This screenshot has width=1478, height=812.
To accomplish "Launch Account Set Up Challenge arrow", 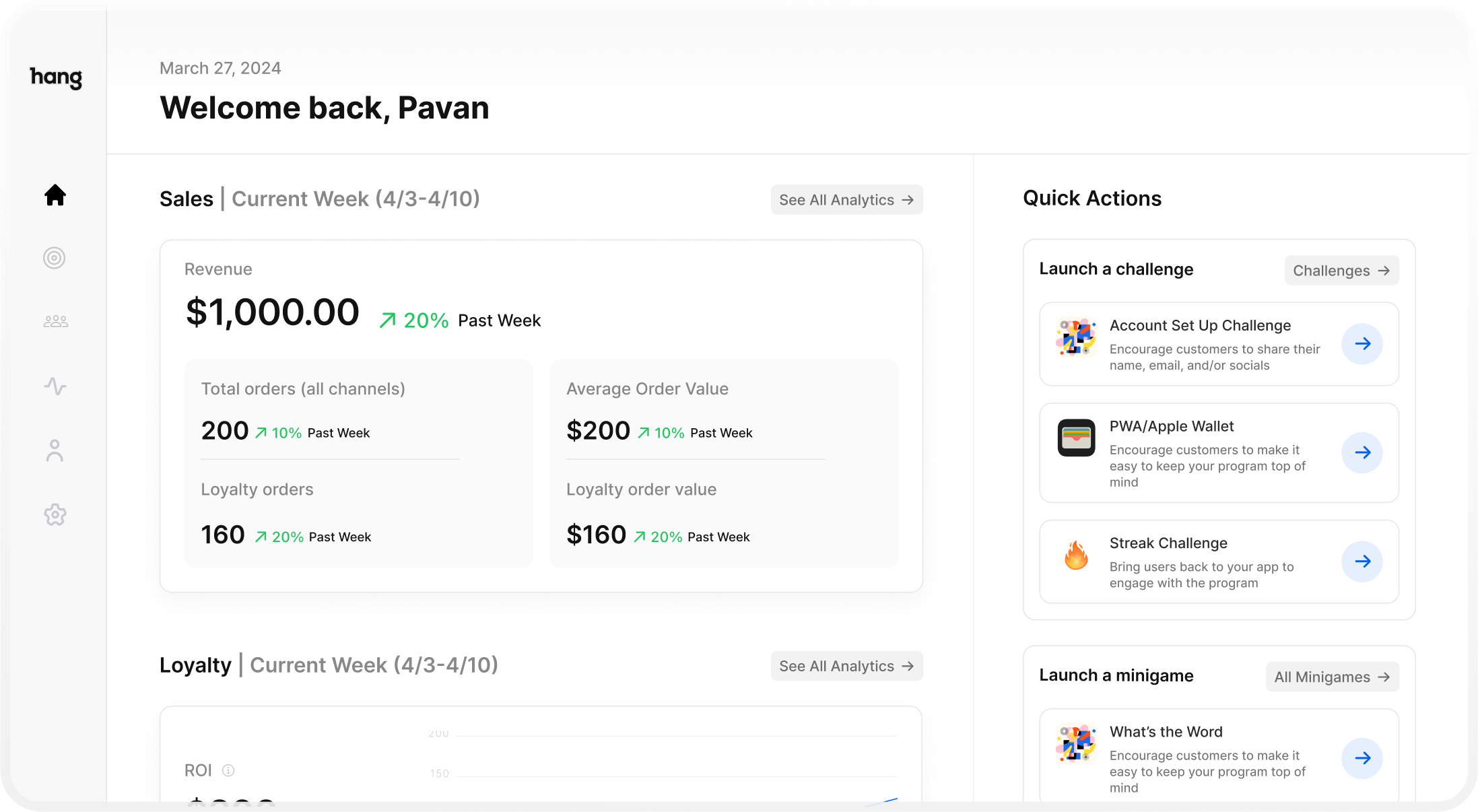I will 1362,344.
